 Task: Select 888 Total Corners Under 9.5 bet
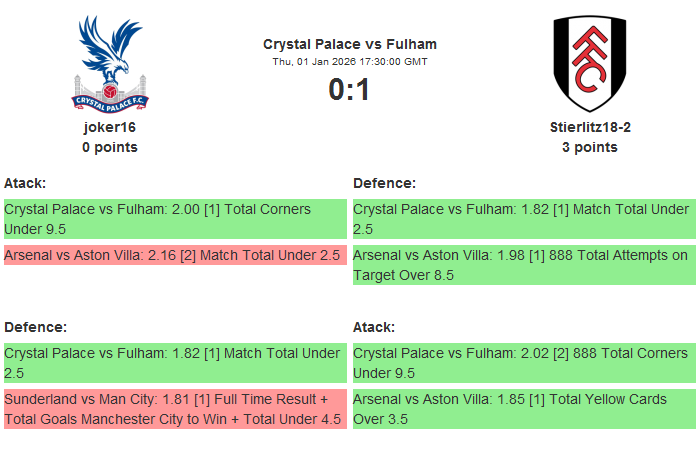point(523,362)
